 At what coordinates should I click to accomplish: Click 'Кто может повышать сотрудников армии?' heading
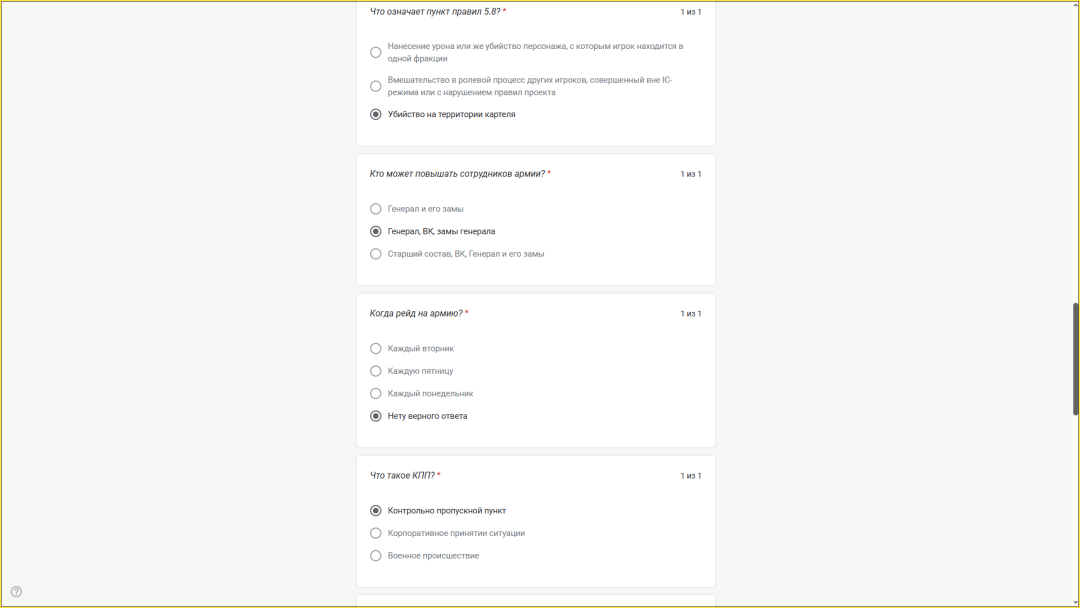[457, 174]
